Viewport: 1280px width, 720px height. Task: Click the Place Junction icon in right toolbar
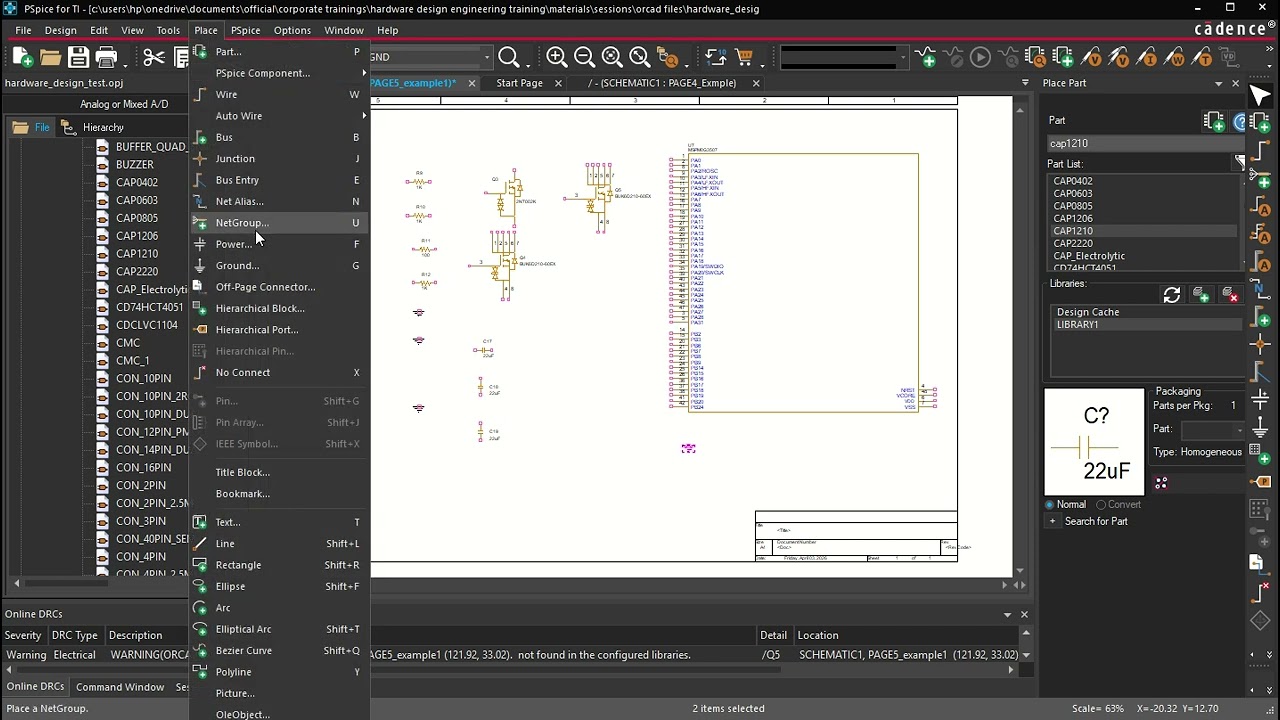(1260, 345)
